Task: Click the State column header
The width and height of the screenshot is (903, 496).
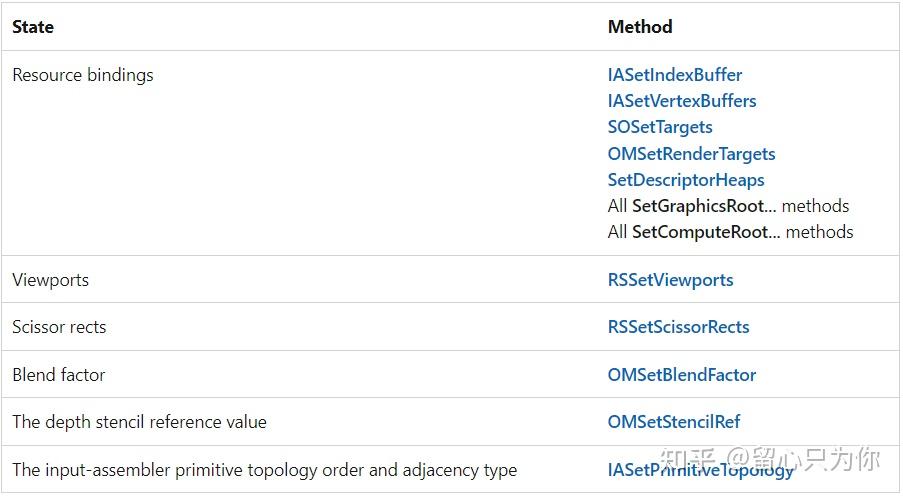Action: [x=33, y=27]
